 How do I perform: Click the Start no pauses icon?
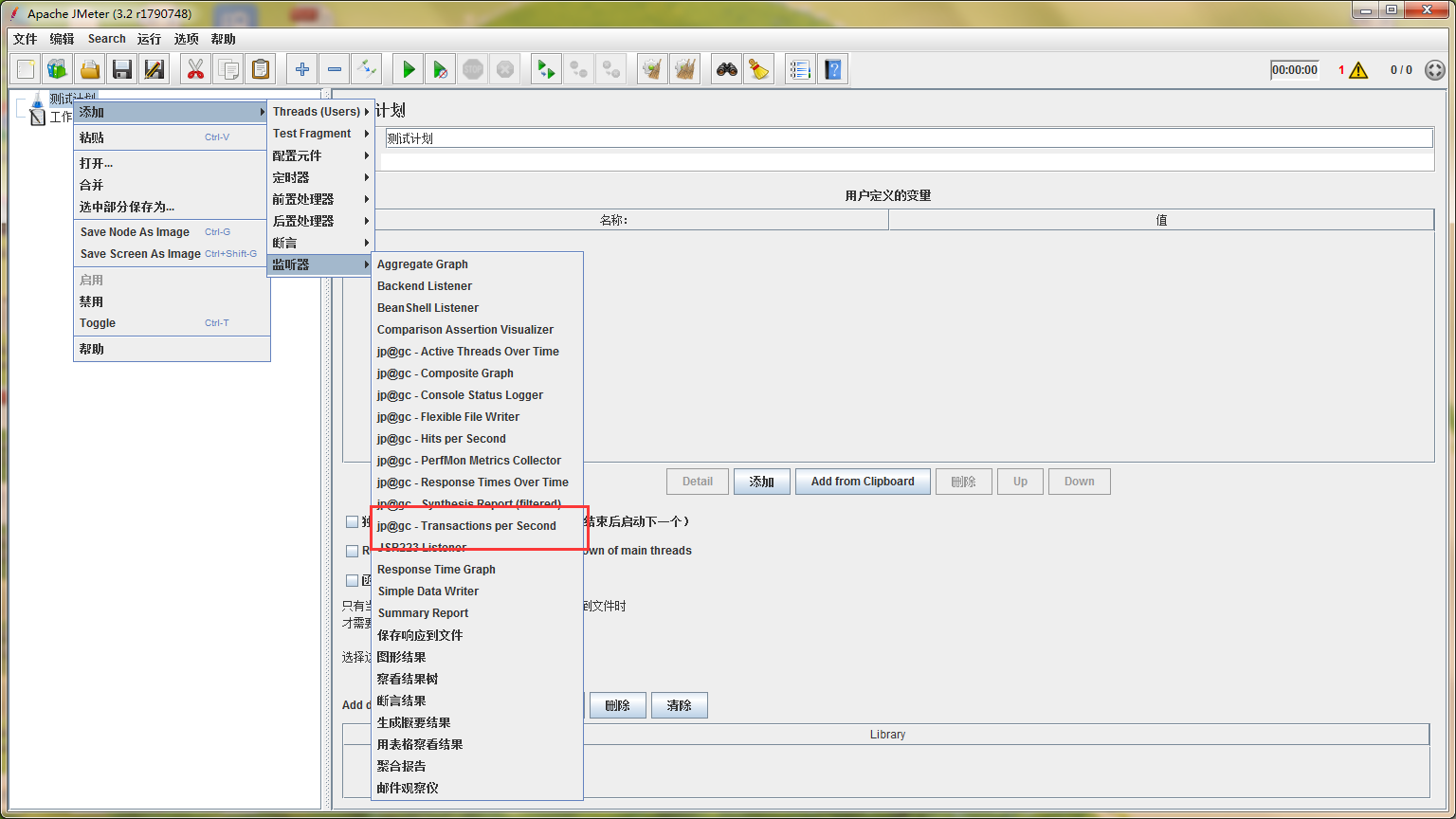point(441,69)
